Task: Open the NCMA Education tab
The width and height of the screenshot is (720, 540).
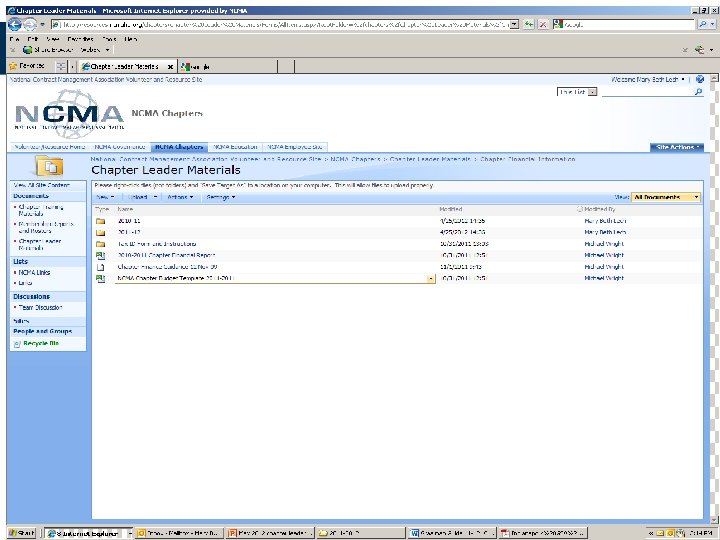Action: click(x=235, y=147)
